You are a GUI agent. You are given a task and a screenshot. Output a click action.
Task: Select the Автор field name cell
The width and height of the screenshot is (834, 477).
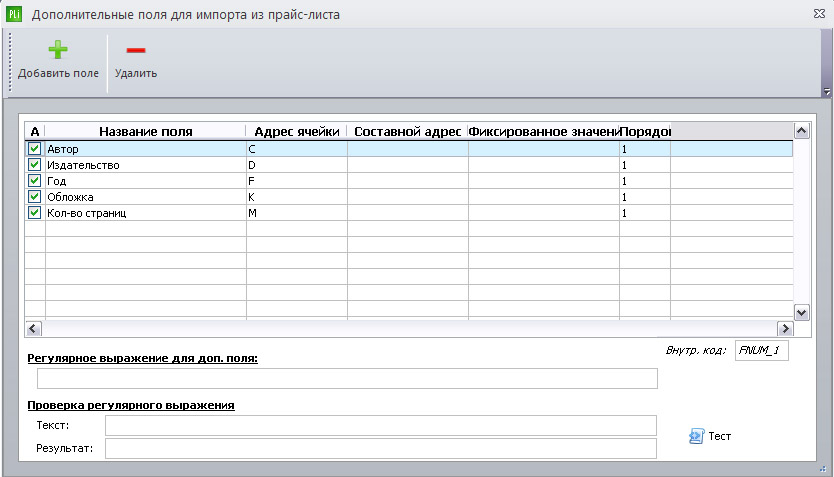click(x=146, y=149)
